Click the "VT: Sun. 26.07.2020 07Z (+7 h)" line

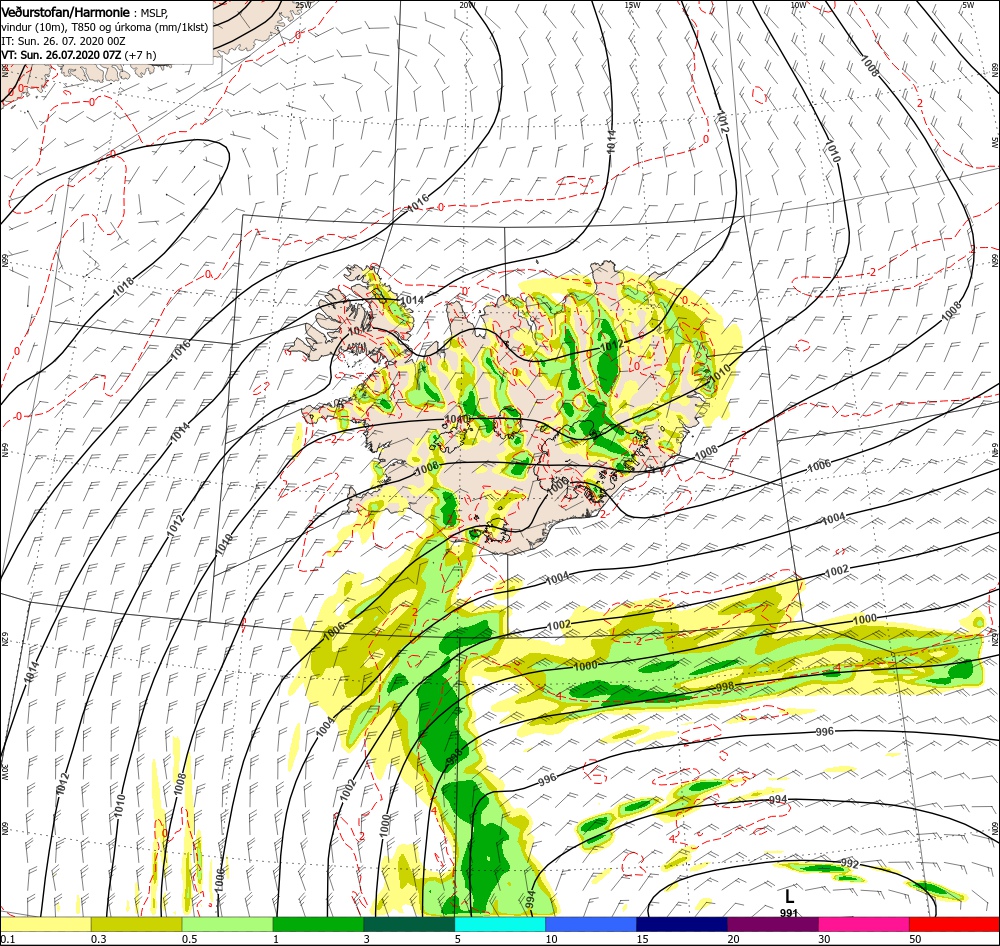[78, 55]
